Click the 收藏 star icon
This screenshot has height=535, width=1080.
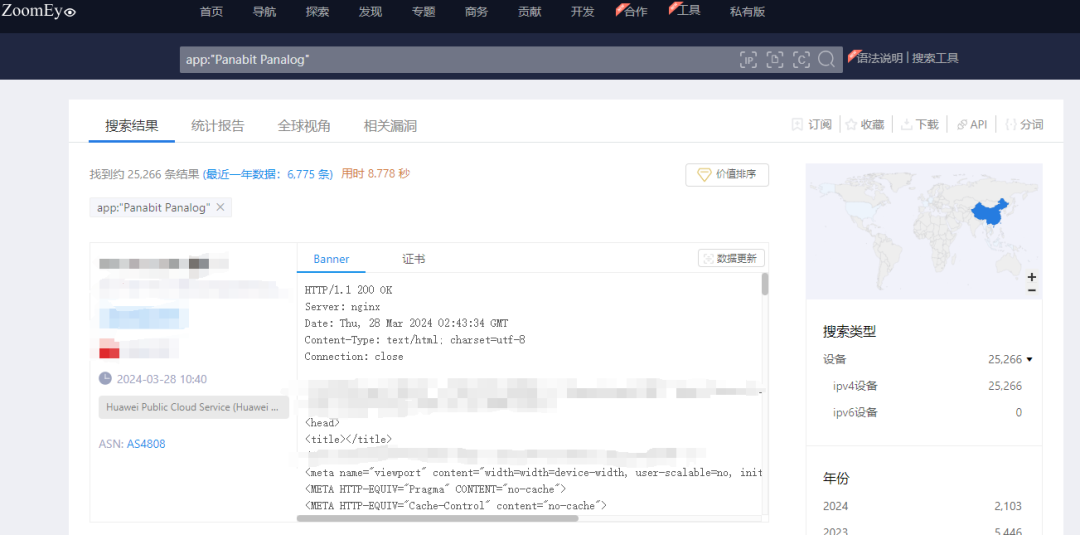pyautogui.click(x=851, y=125)
